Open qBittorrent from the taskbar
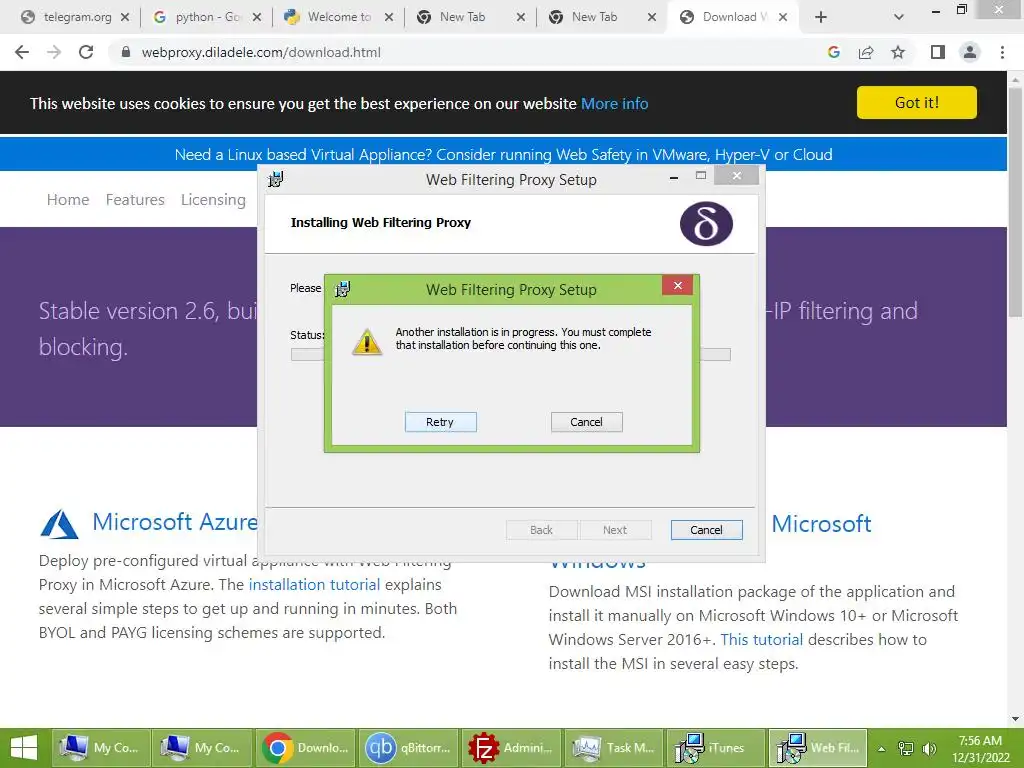 408,748
